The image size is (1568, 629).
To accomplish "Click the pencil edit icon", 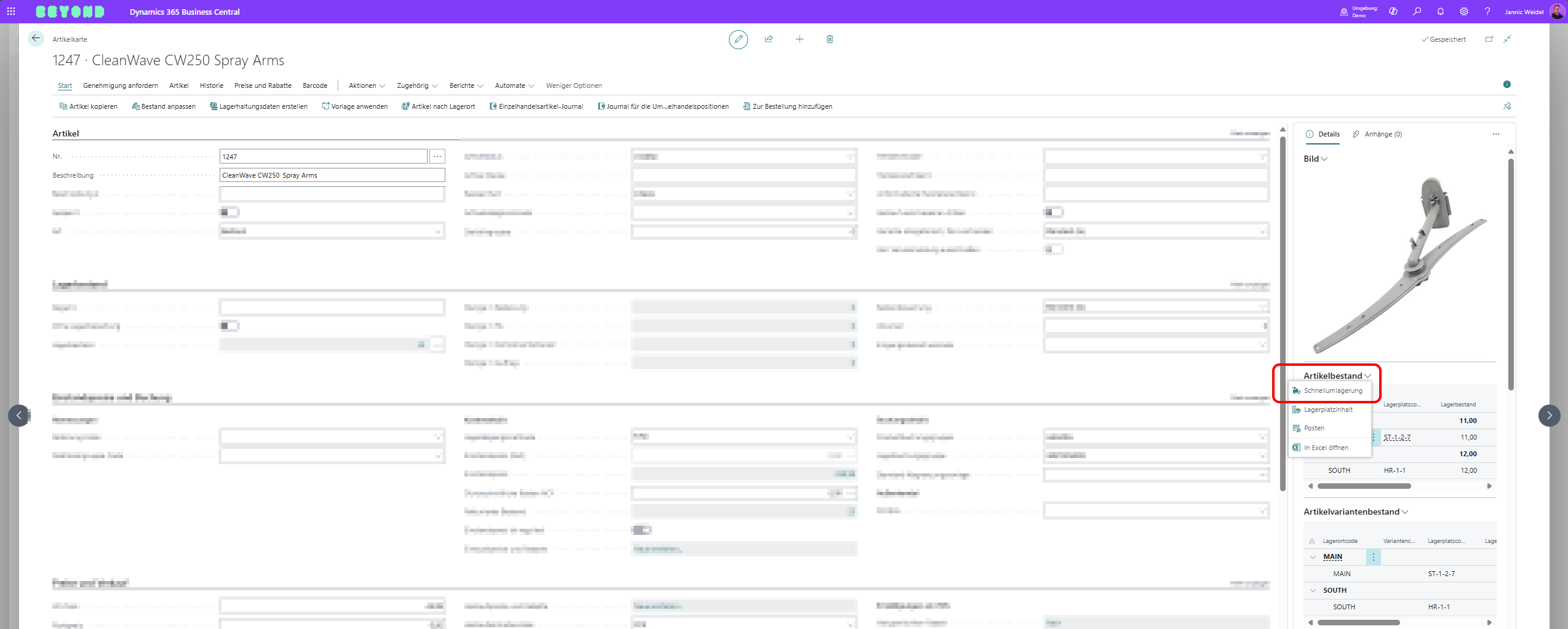I will [738, 39].
